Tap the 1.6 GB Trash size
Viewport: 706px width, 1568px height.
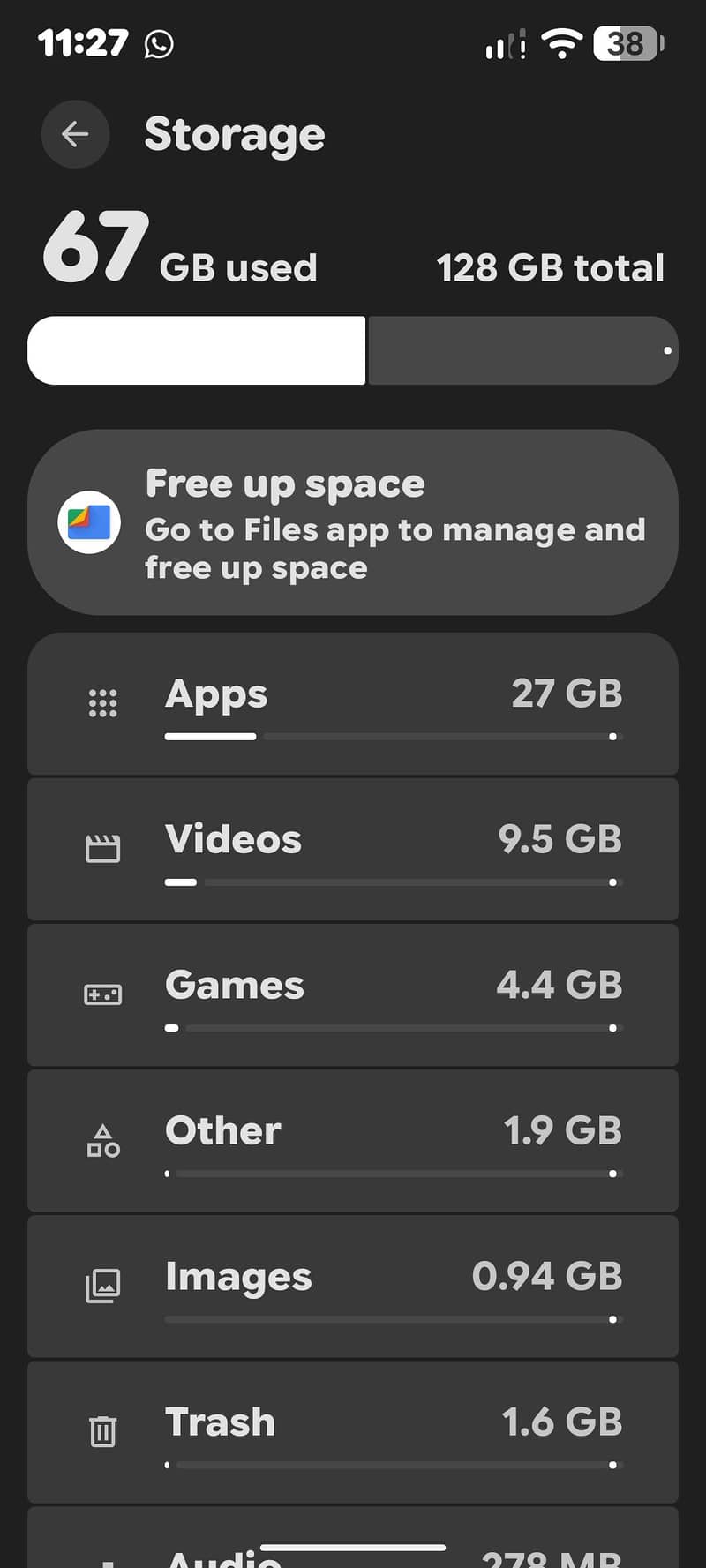(x=562, y=1422)
